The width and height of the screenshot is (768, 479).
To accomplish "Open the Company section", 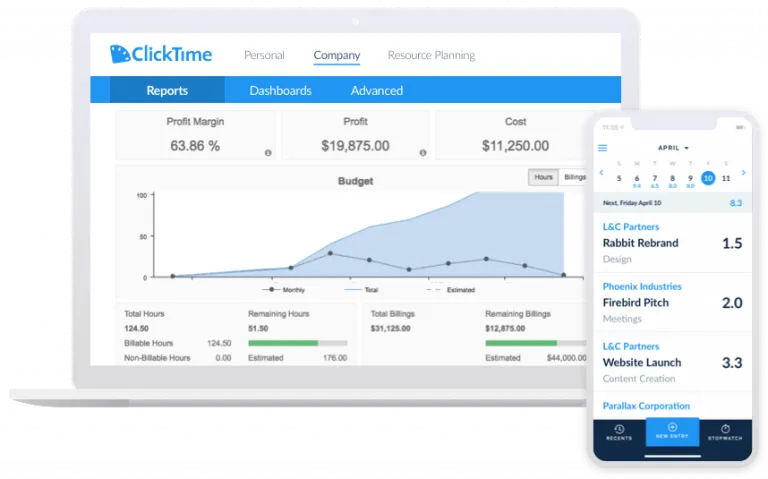I will (x=336, y=55).
